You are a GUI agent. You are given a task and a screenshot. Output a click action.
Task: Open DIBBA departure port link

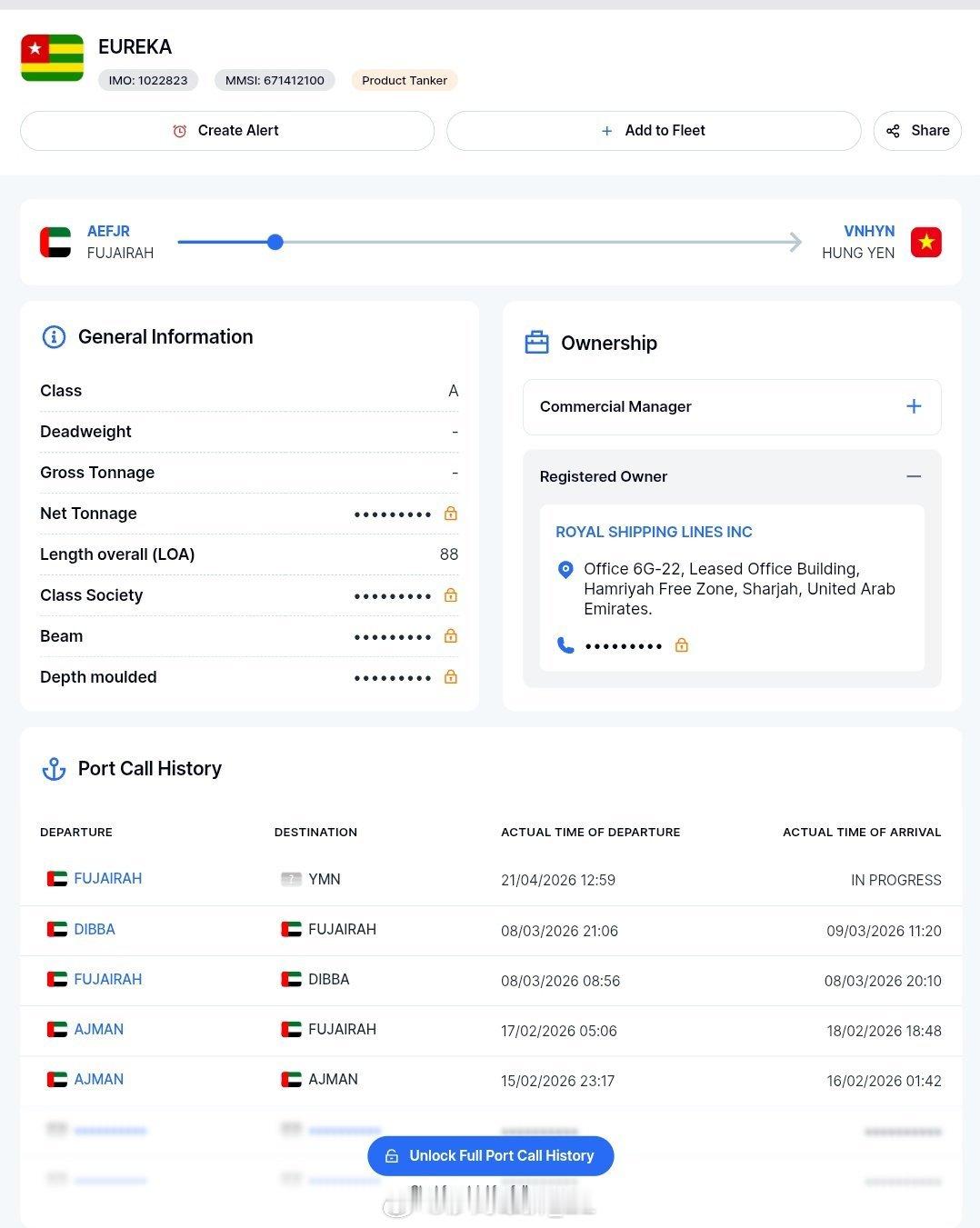[x=95, y=929]
